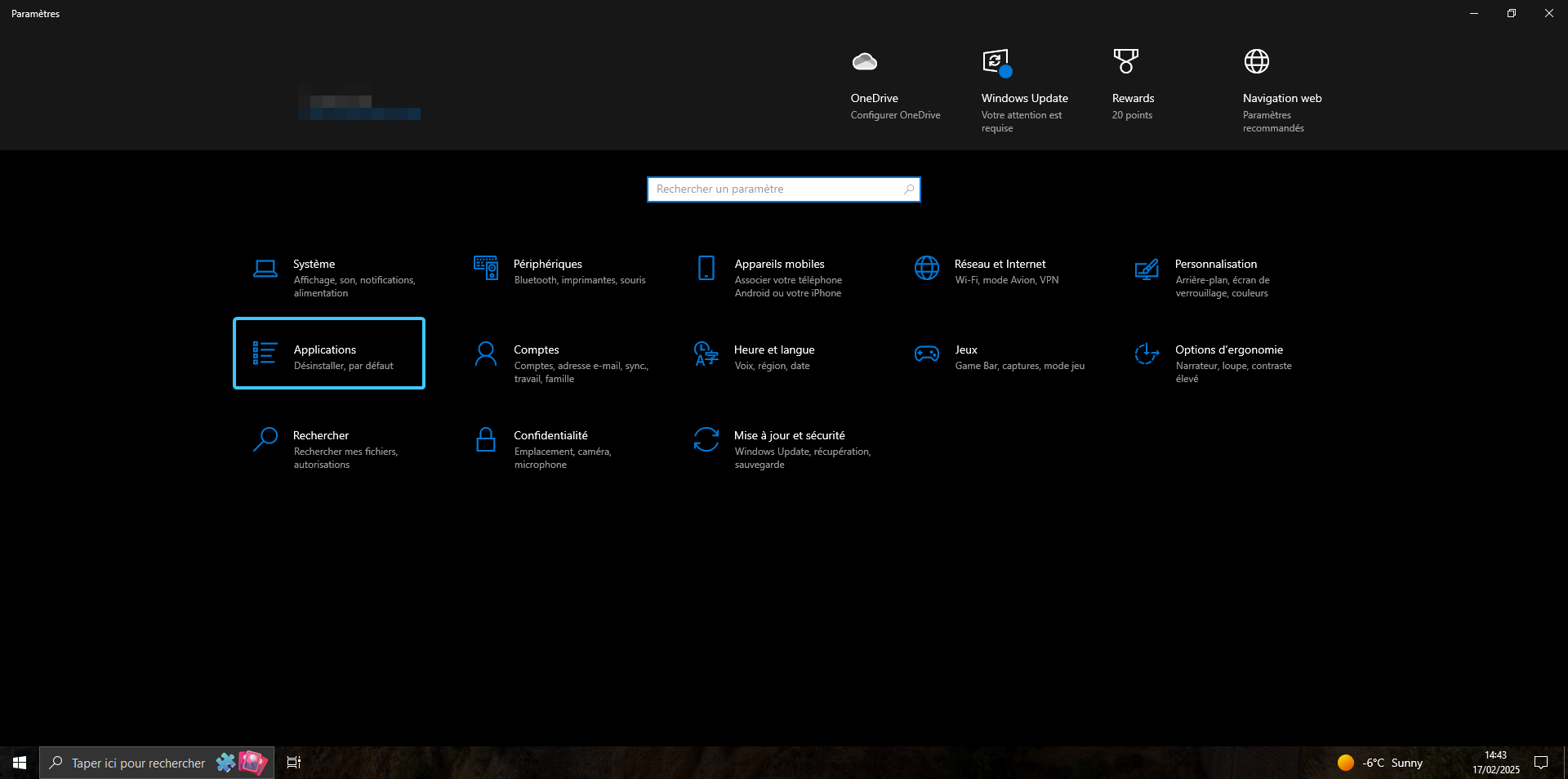This screenshot has height=779, width=1568.
Task: Open the Options d'ergonomie icon
Action: (1147, 354)
